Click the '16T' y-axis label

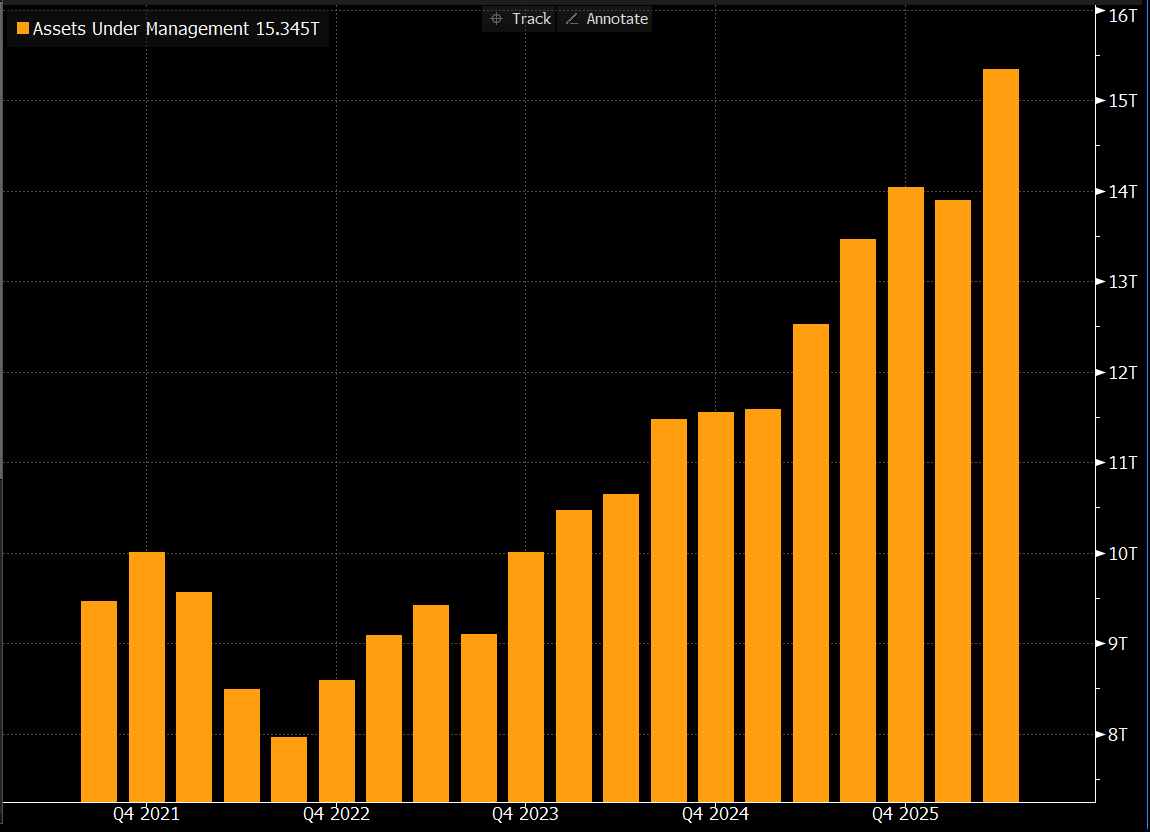[x=1123, y=15]
